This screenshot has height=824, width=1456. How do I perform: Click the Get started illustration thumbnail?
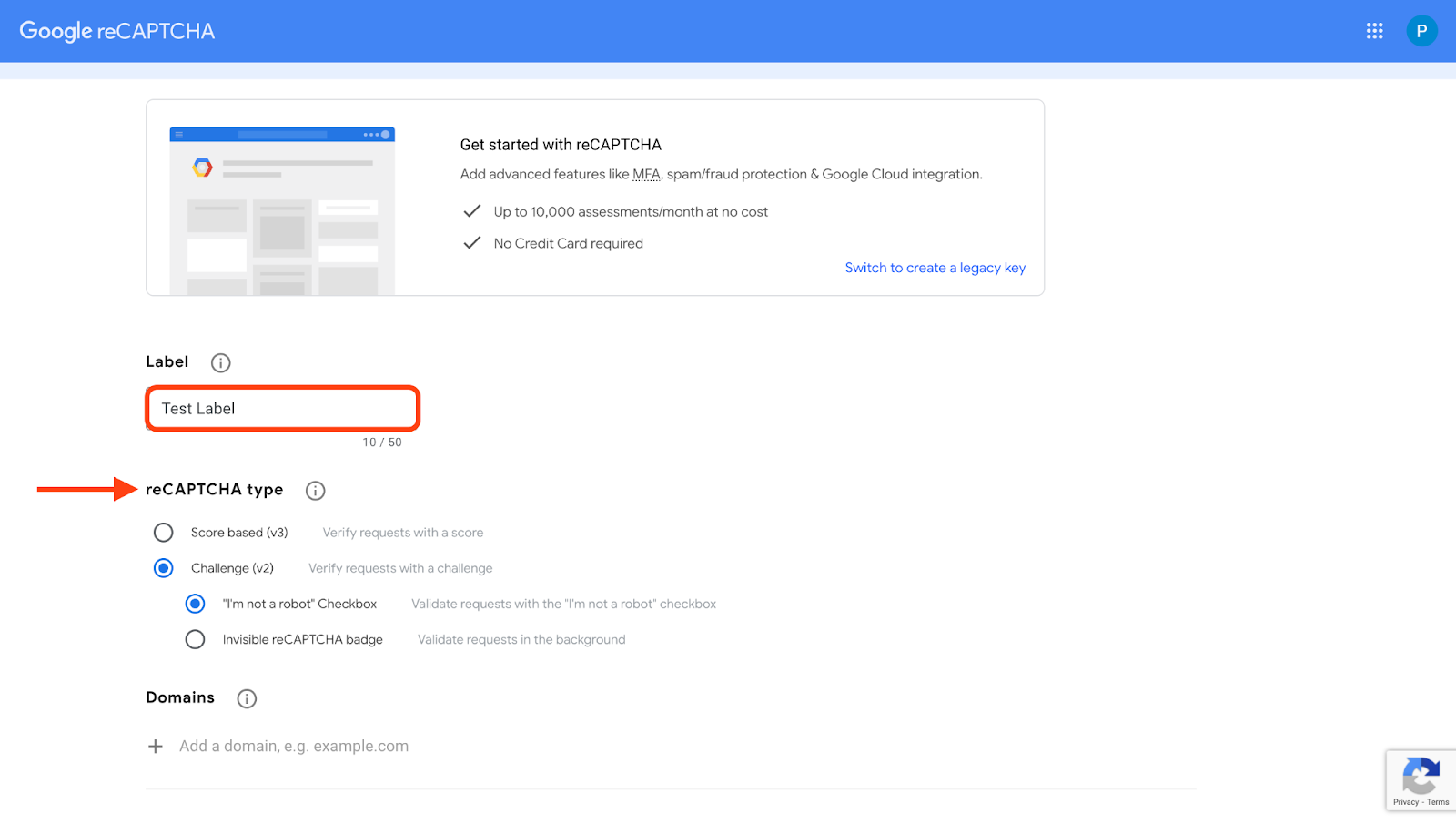coord(282,211)
